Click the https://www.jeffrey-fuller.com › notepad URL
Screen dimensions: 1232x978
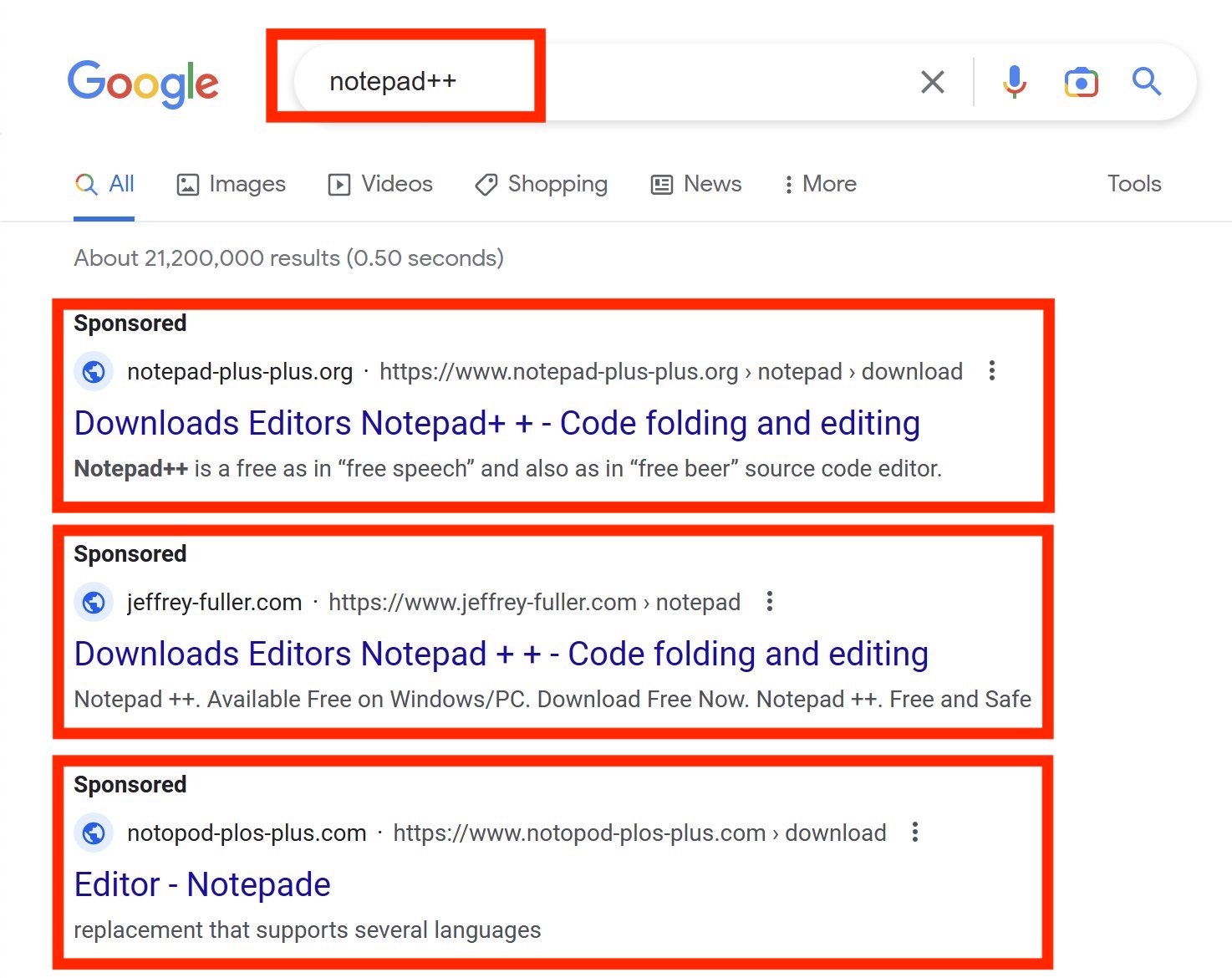tap(534, 602)
